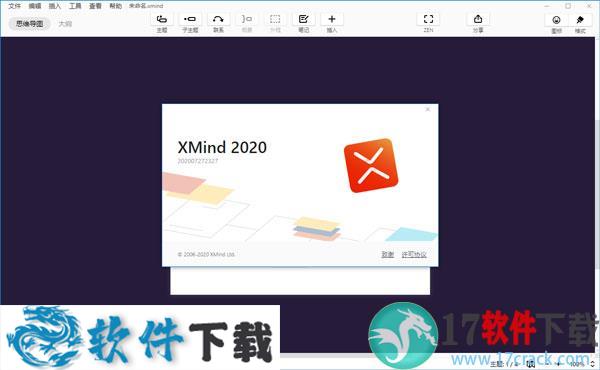Open the 插入 (Insert) menu
Viewport: 600px width, 370px height.
tap(55, 6)
